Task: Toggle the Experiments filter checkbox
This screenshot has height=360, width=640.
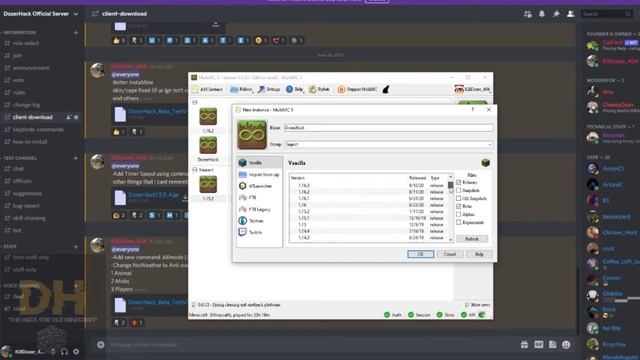Action: [x=459, y=222]
